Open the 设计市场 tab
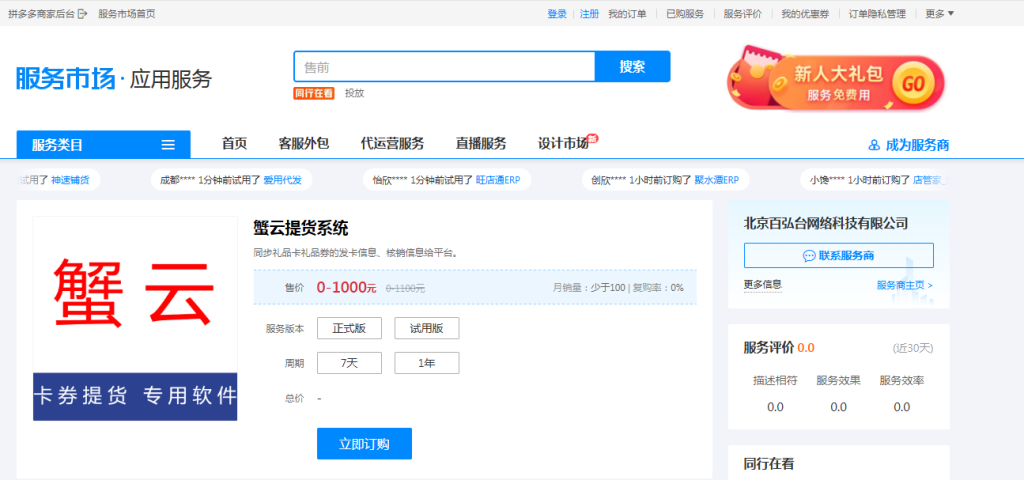The width and height of the screenshot is (1024, 480). (563, 144)
